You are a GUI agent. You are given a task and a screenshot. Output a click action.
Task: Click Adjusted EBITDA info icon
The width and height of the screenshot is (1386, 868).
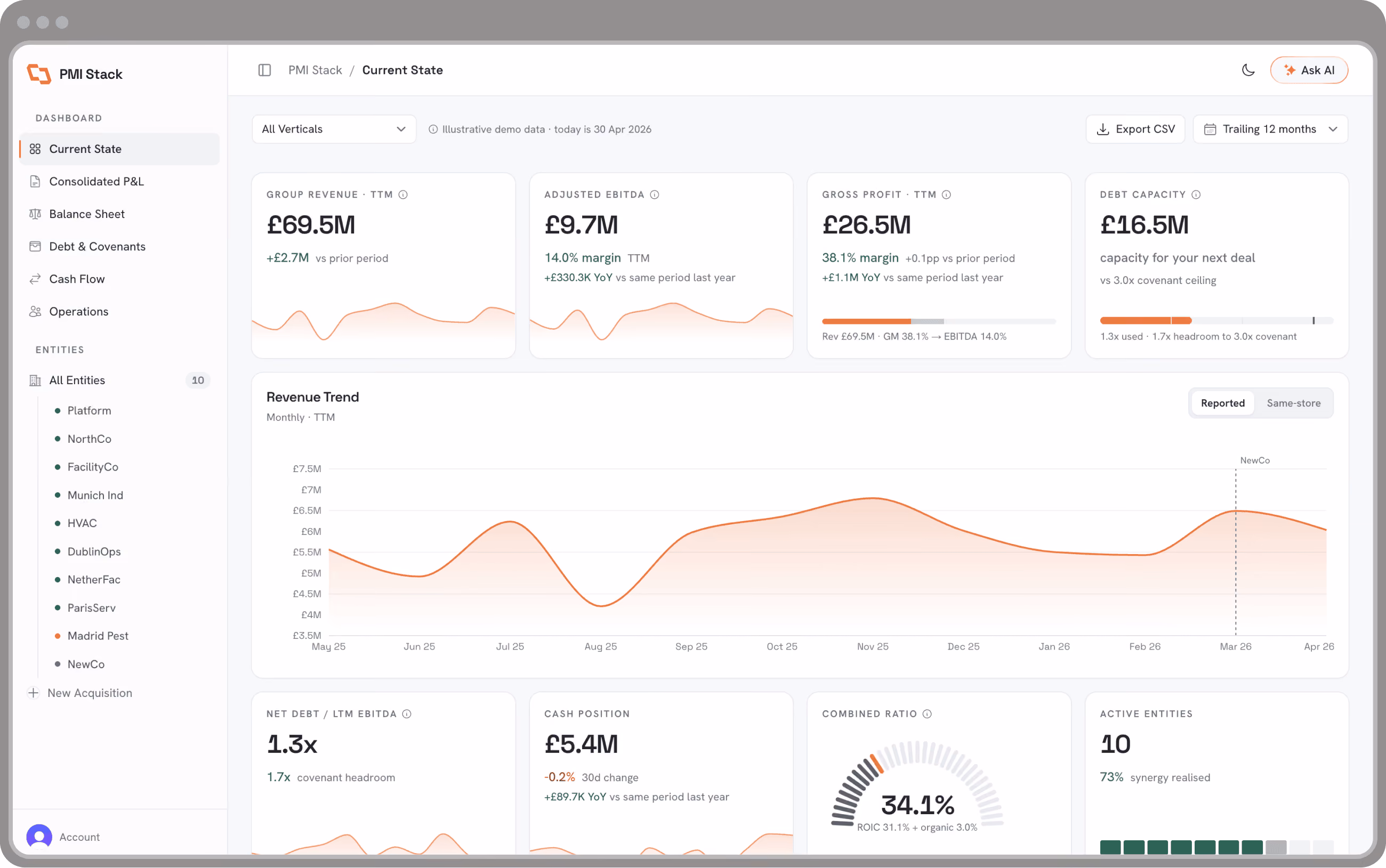(655, 194)
